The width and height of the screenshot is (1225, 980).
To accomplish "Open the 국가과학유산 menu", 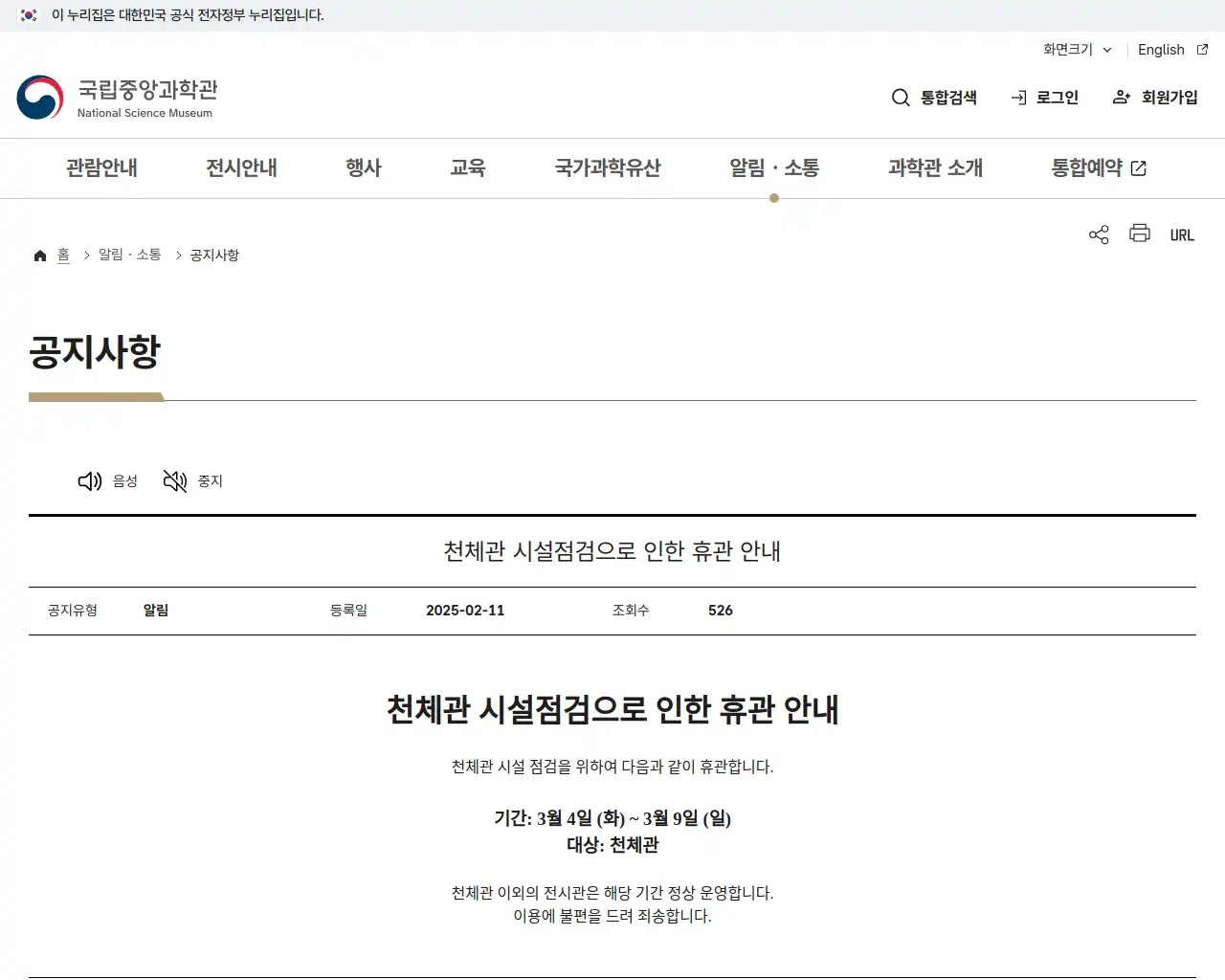I will tap(607, 167).
